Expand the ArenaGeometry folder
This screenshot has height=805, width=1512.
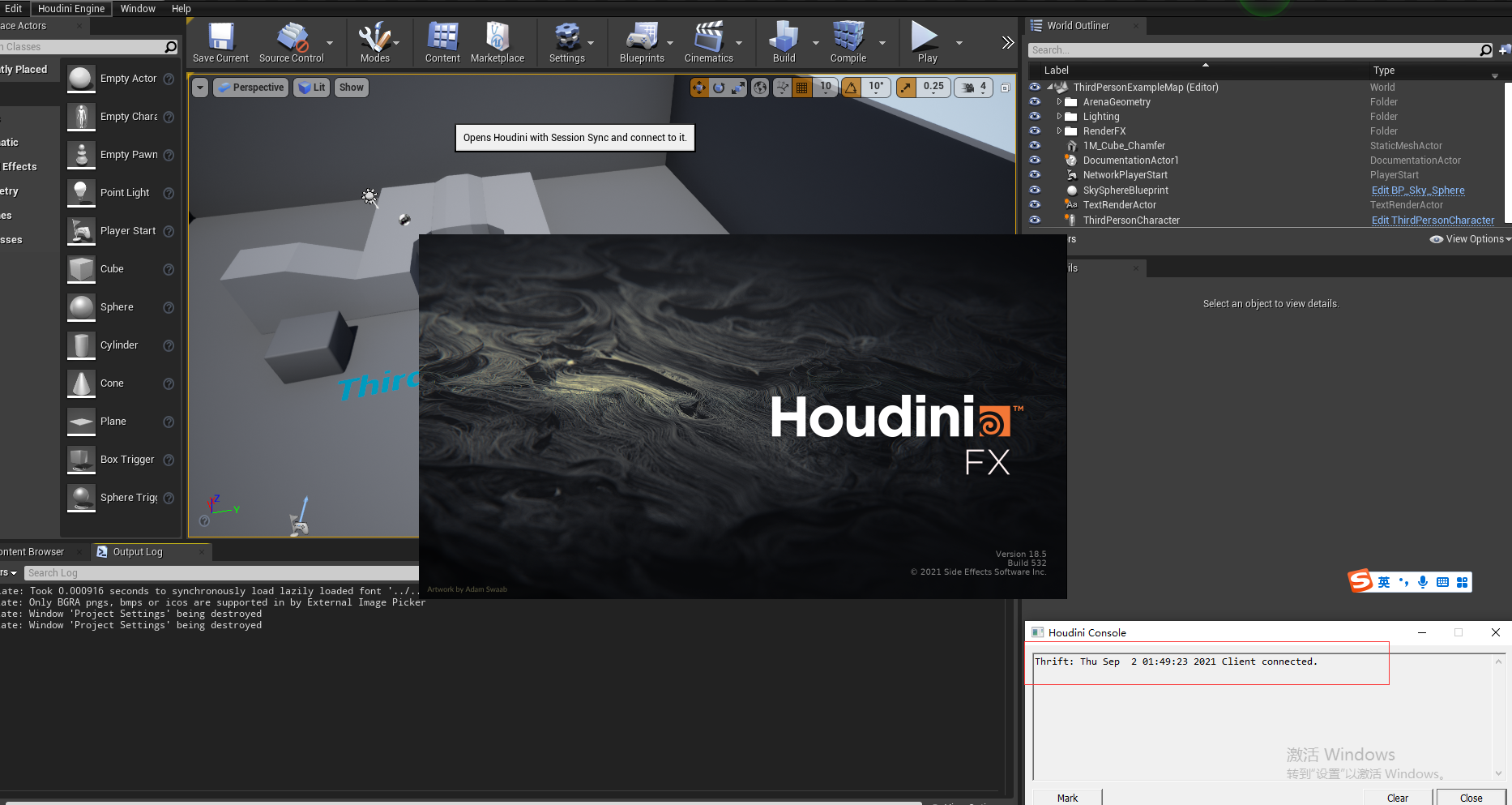pos(1061,101)
